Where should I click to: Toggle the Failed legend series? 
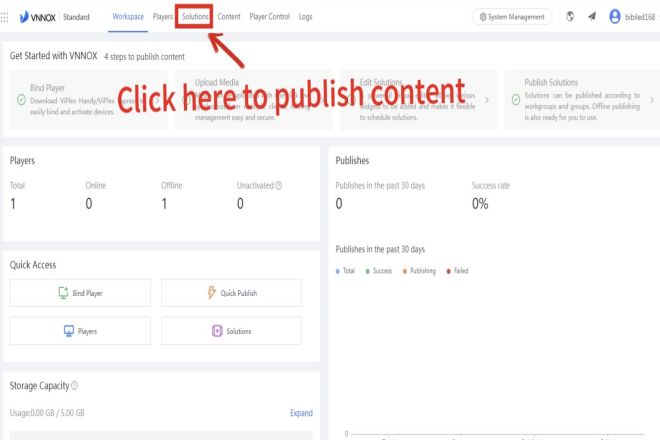pyautogui.click(x=458, y=271)
